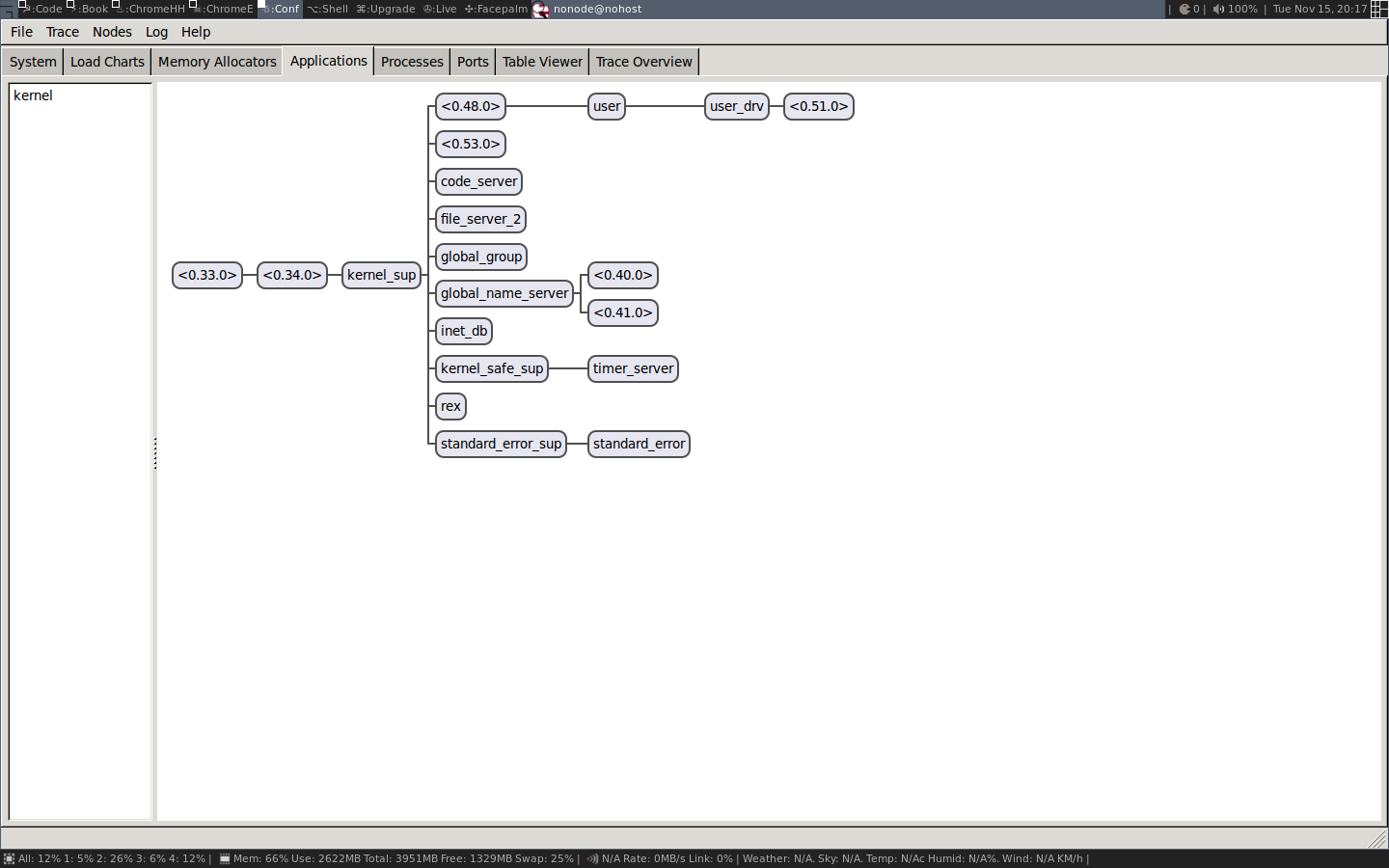1389x868 pixels.
Task: Open the Help menu
Action: tap(196, 32)
